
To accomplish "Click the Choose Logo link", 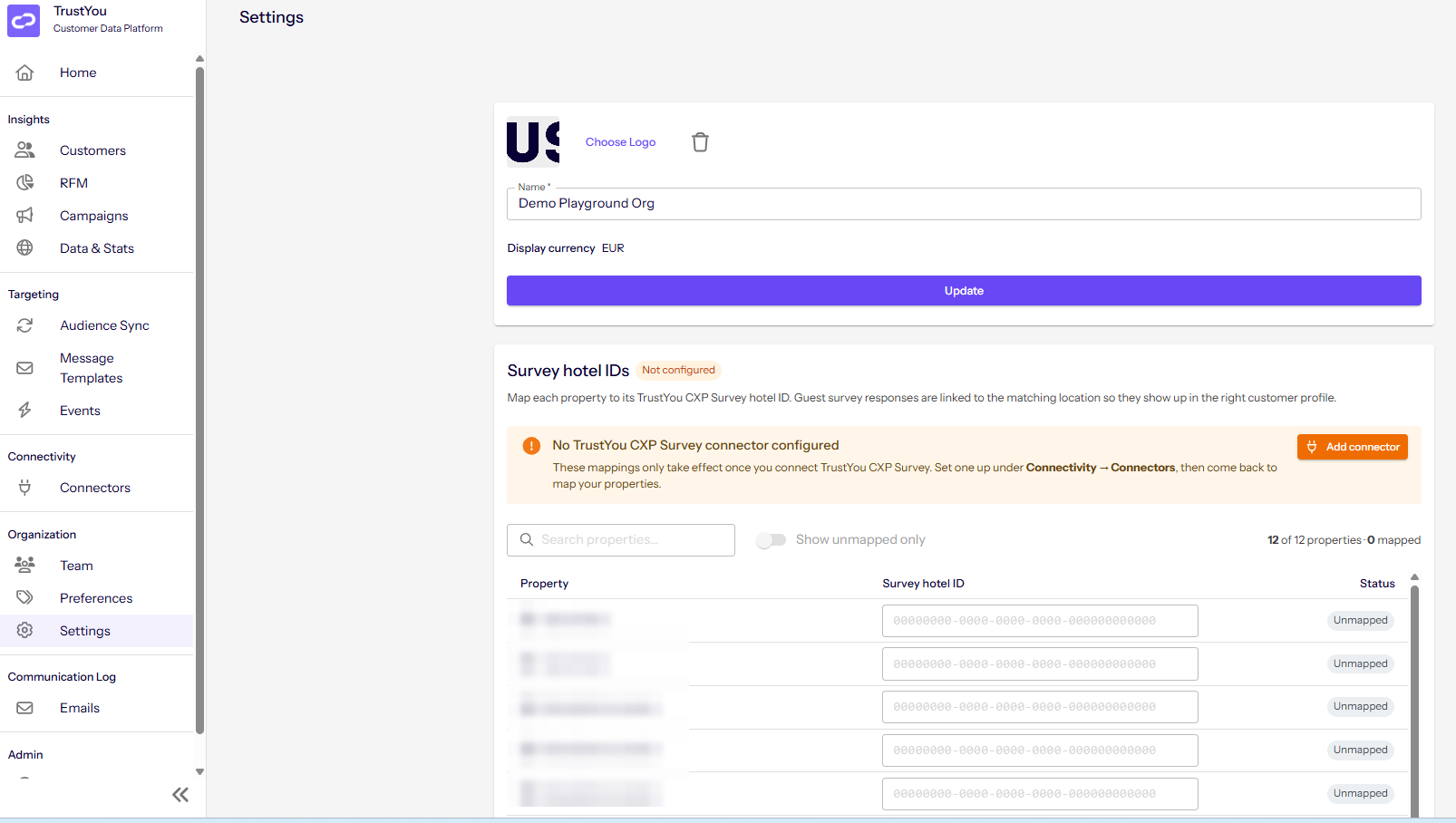I will point(620,142).
